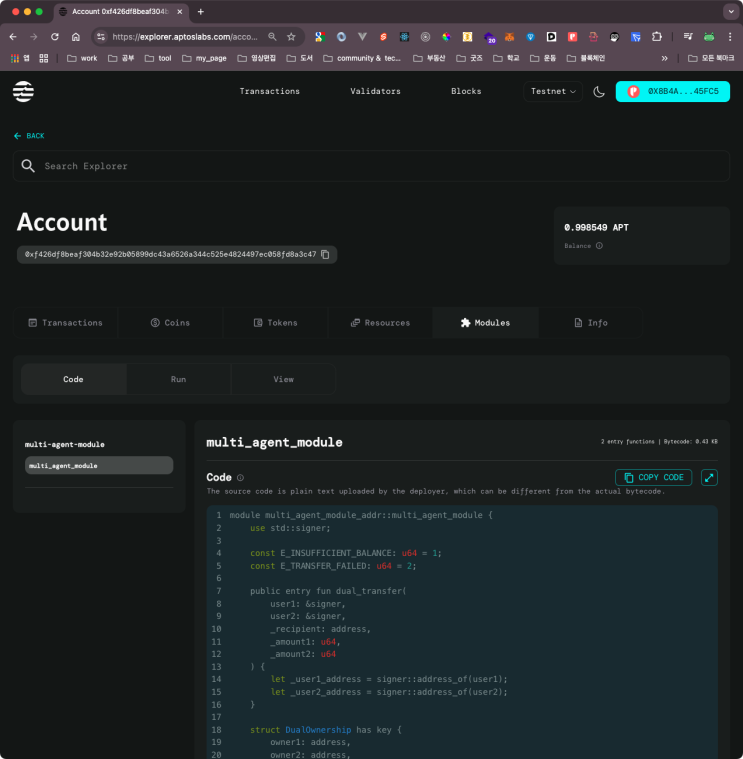Close the Account 0xf426df8beaf304b tab
743x759 pixels.
click(x=180, y=12)
